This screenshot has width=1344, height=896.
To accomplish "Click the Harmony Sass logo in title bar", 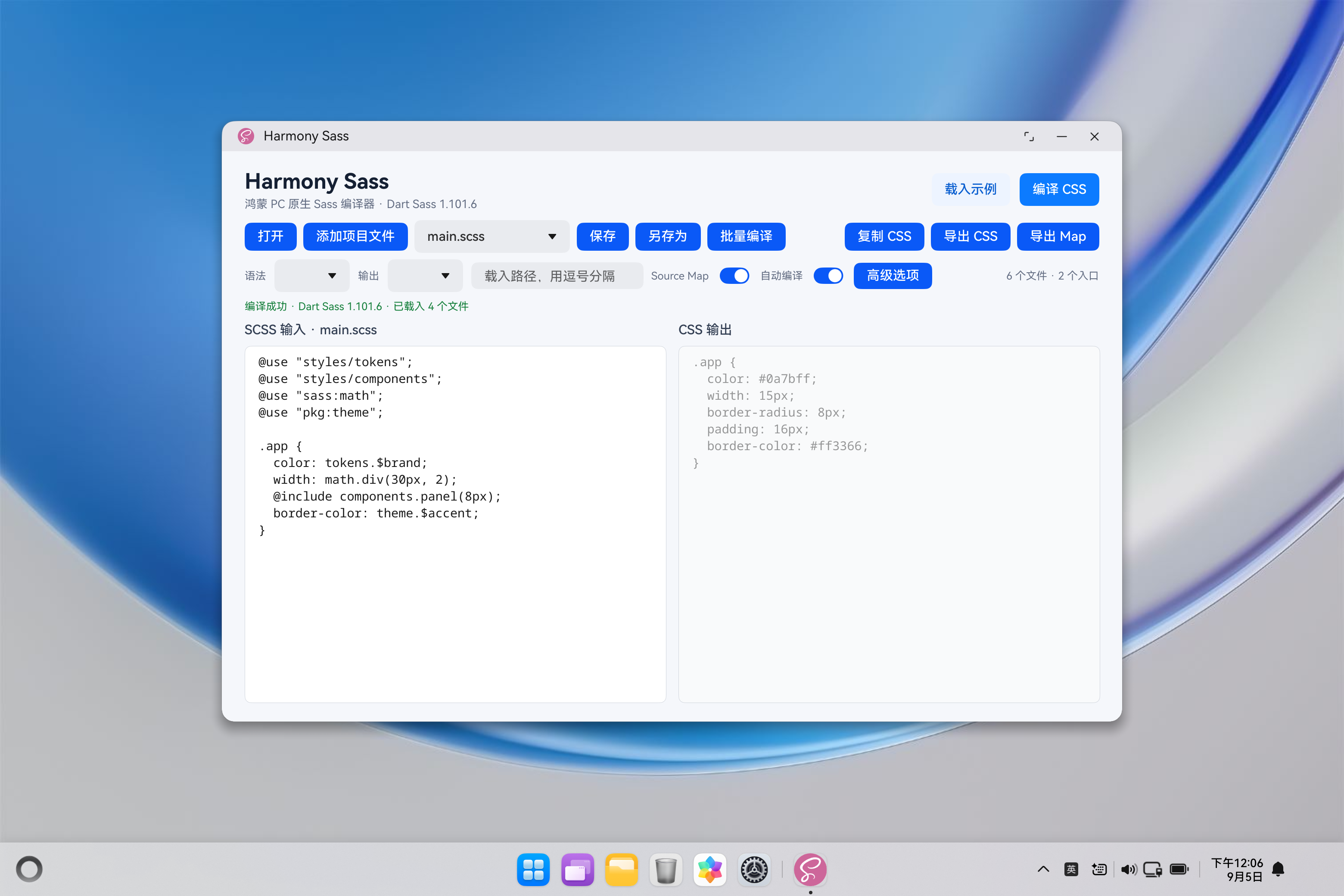I will pos(246,136).
